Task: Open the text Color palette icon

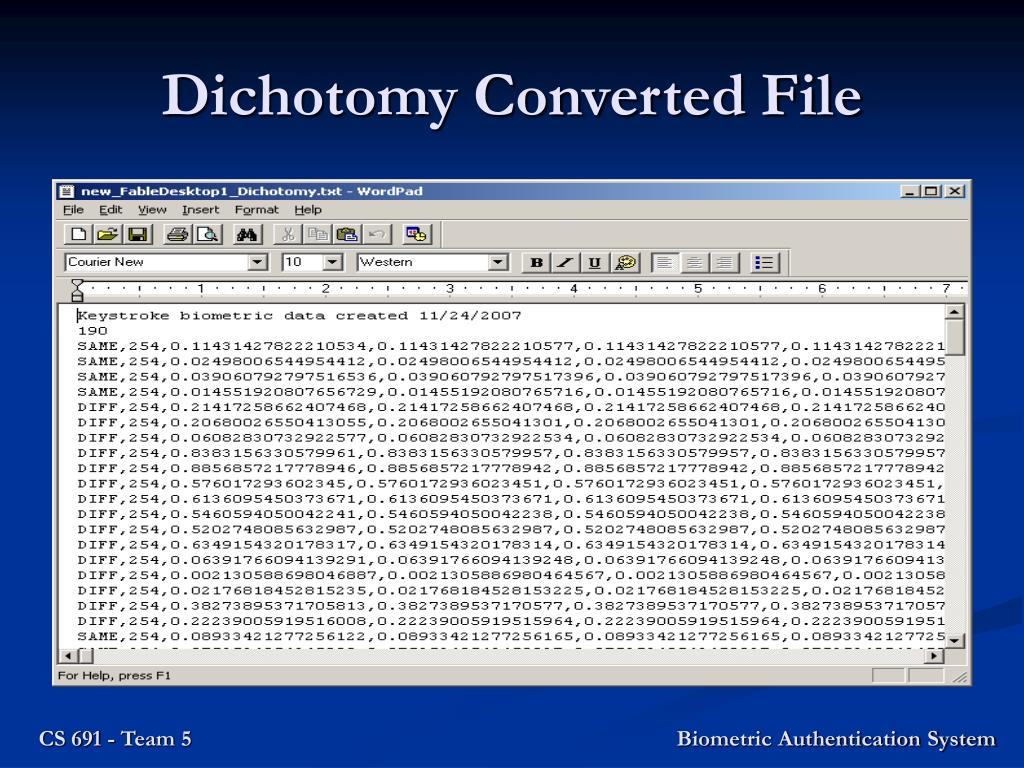Action: tap(626, 263)
